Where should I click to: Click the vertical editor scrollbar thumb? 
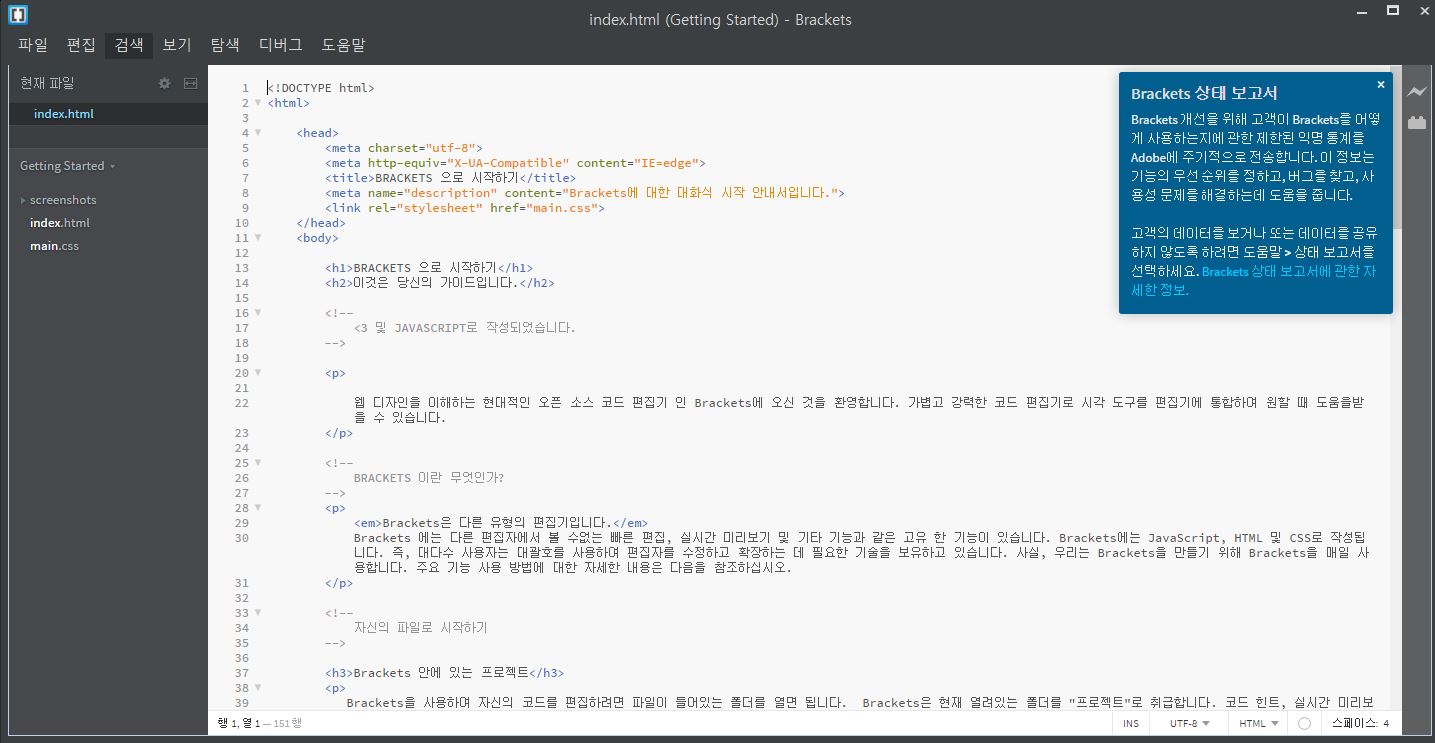[x=1397, y=149]
